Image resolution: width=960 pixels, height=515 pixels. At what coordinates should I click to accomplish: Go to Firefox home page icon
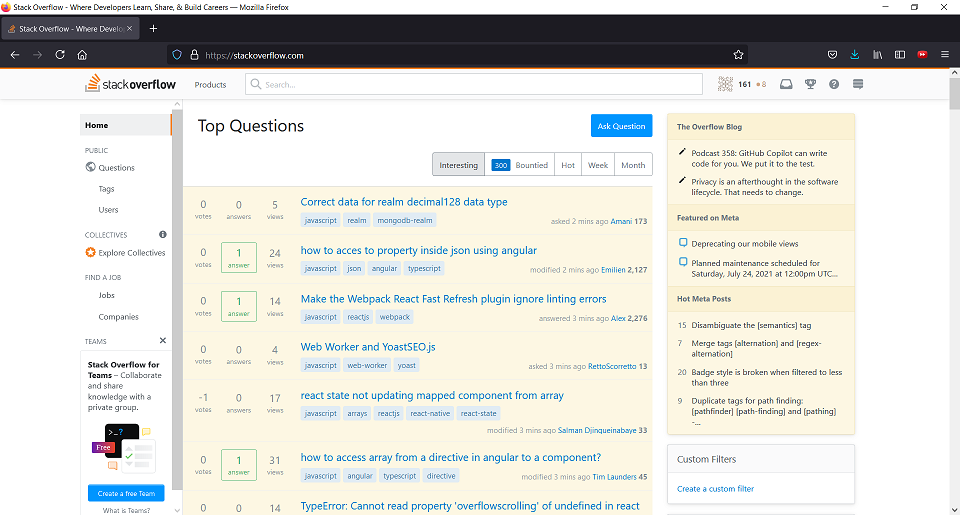click(82, 55)
